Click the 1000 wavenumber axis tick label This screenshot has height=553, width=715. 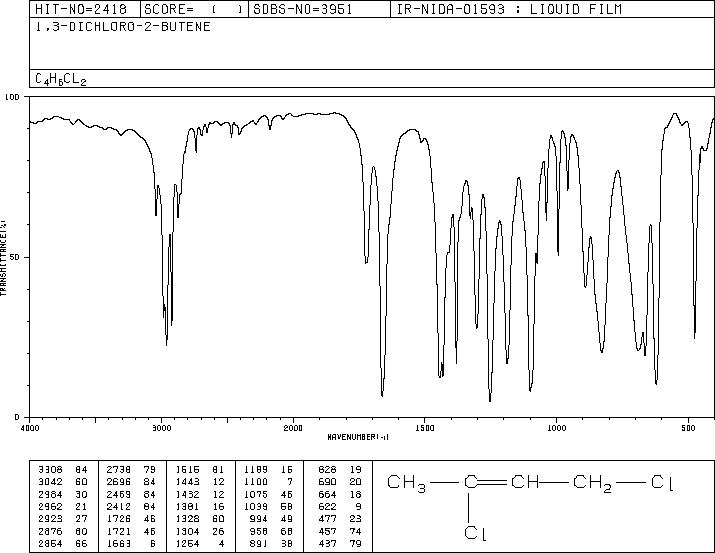coord(556,428)
